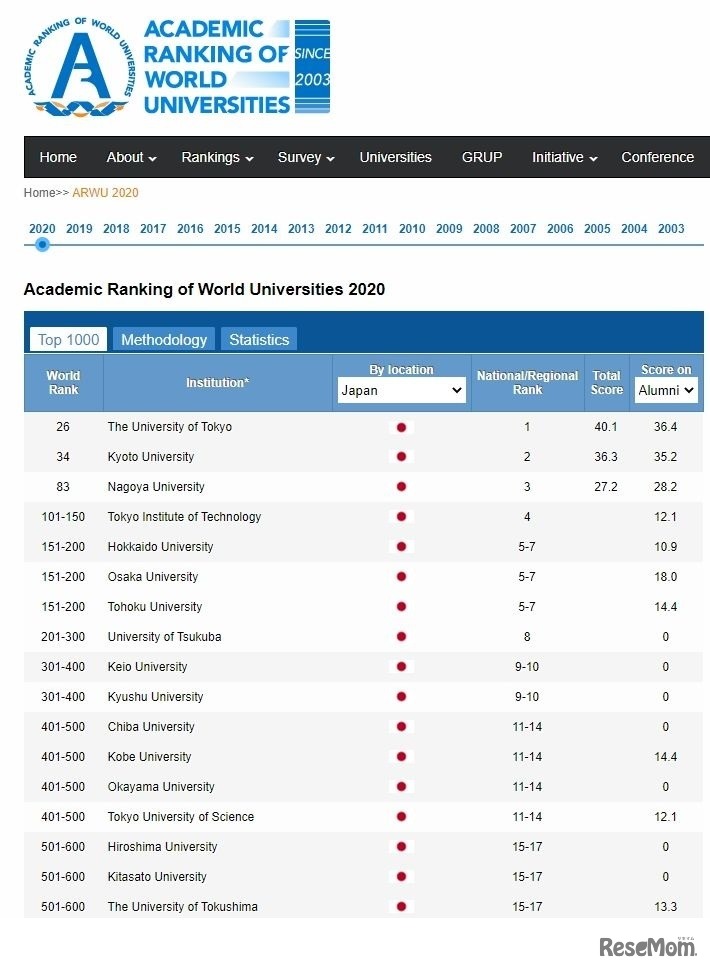This screenshot has width=710, height=970.
Task: Go to Home in navigation bar
Action: pyautogui.click(x=58, y=157)
